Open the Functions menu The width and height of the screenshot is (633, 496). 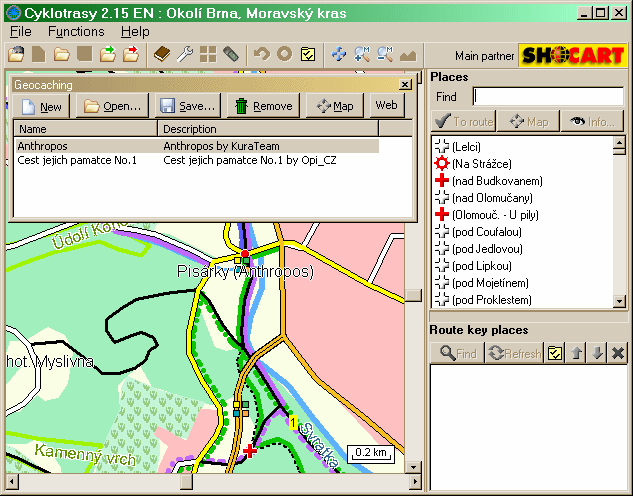coord(76,31)
